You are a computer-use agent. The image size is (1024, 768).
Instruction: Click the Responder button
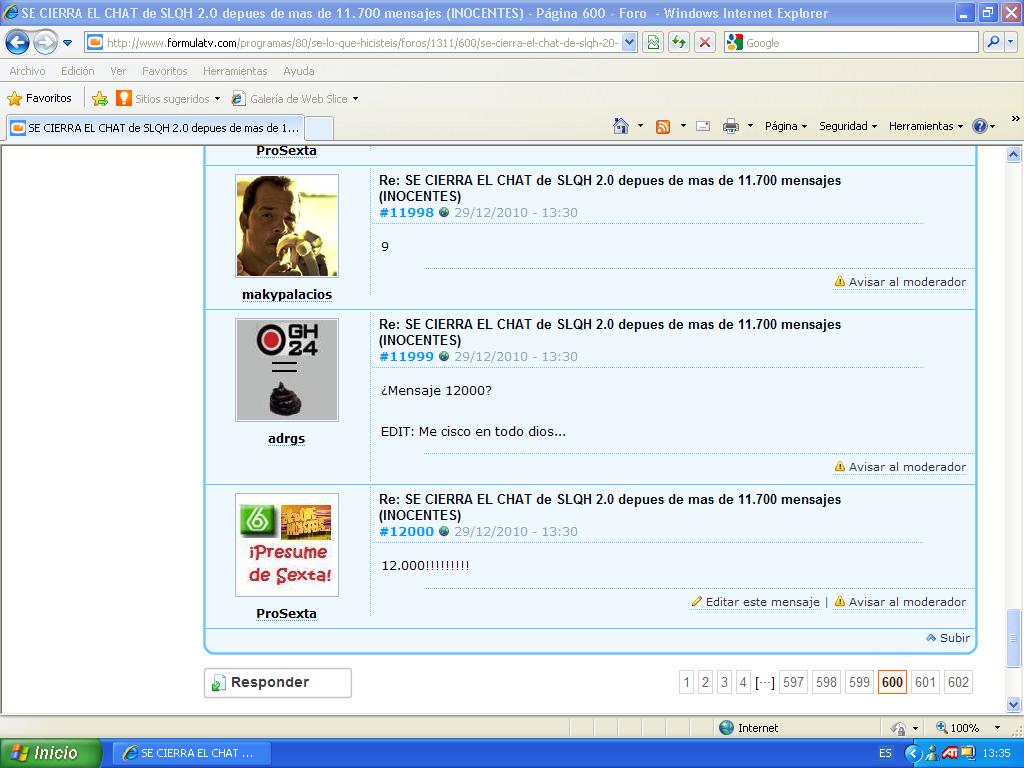click(278, 682)
